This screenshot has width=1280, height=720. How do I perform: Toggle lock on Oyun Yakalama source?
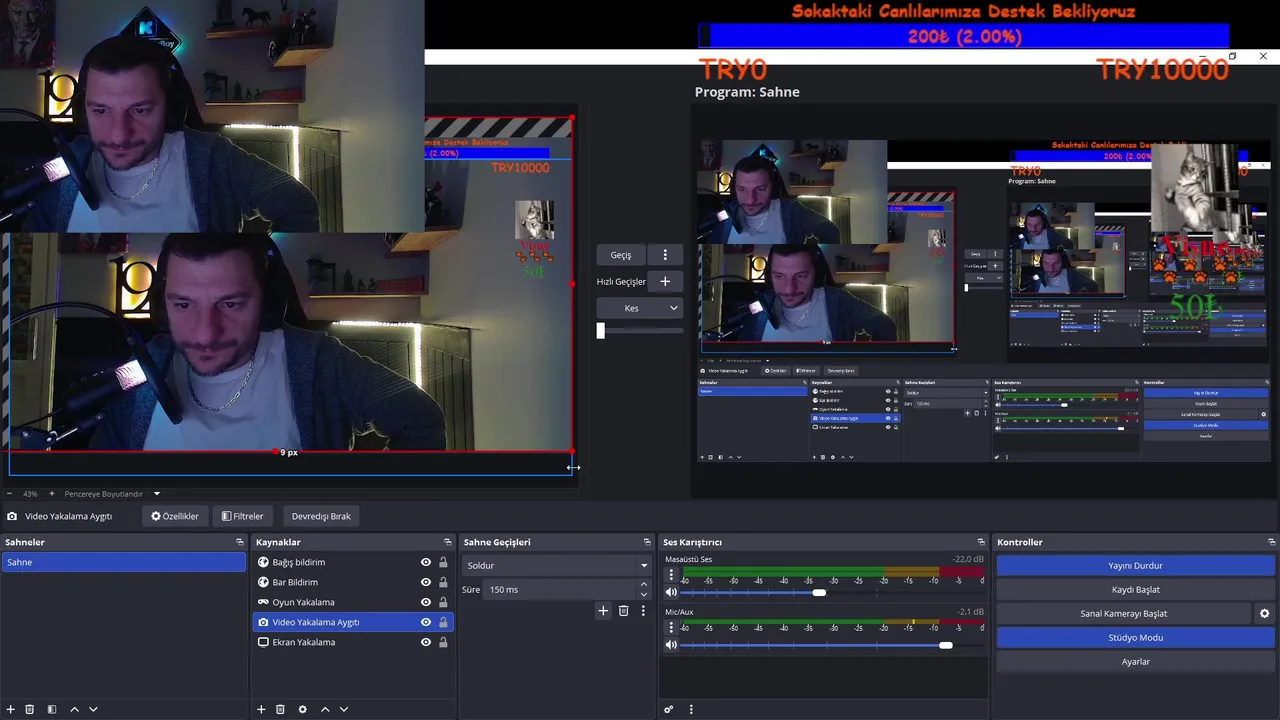[443, 602]
